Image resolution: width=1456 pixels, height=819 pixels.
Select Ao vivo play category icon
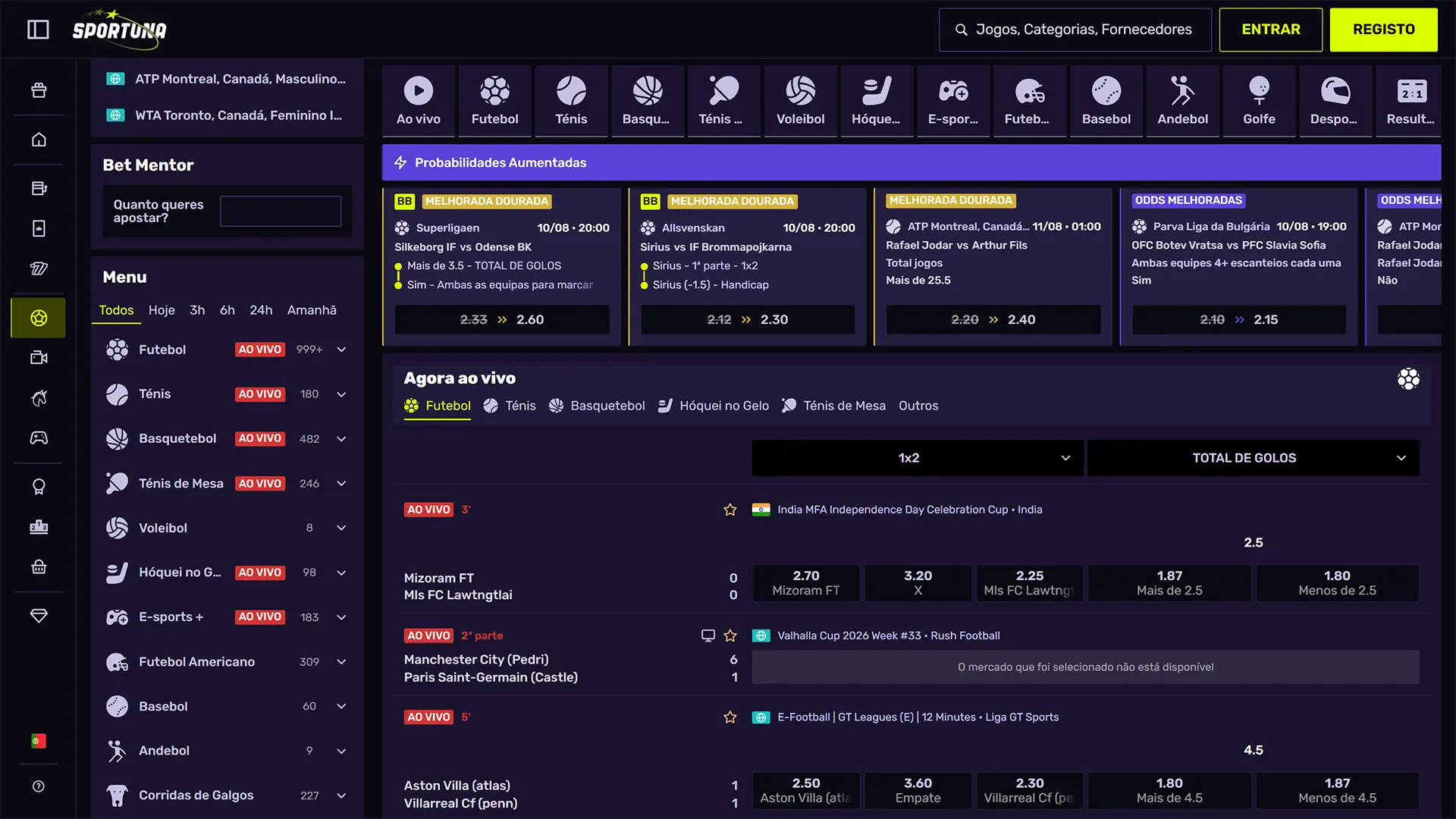tap(419, 101)
